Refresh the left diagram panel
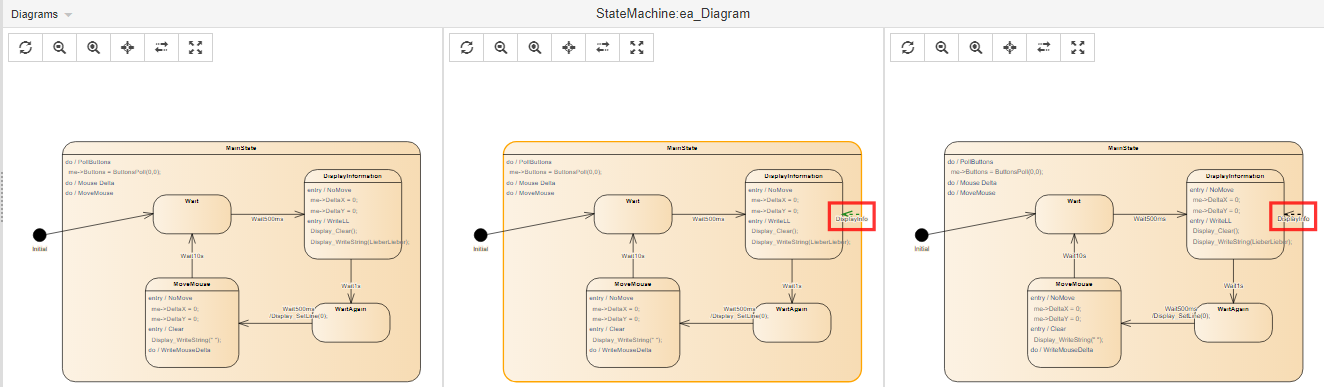 pyautogui.click(x=26, y=47)
